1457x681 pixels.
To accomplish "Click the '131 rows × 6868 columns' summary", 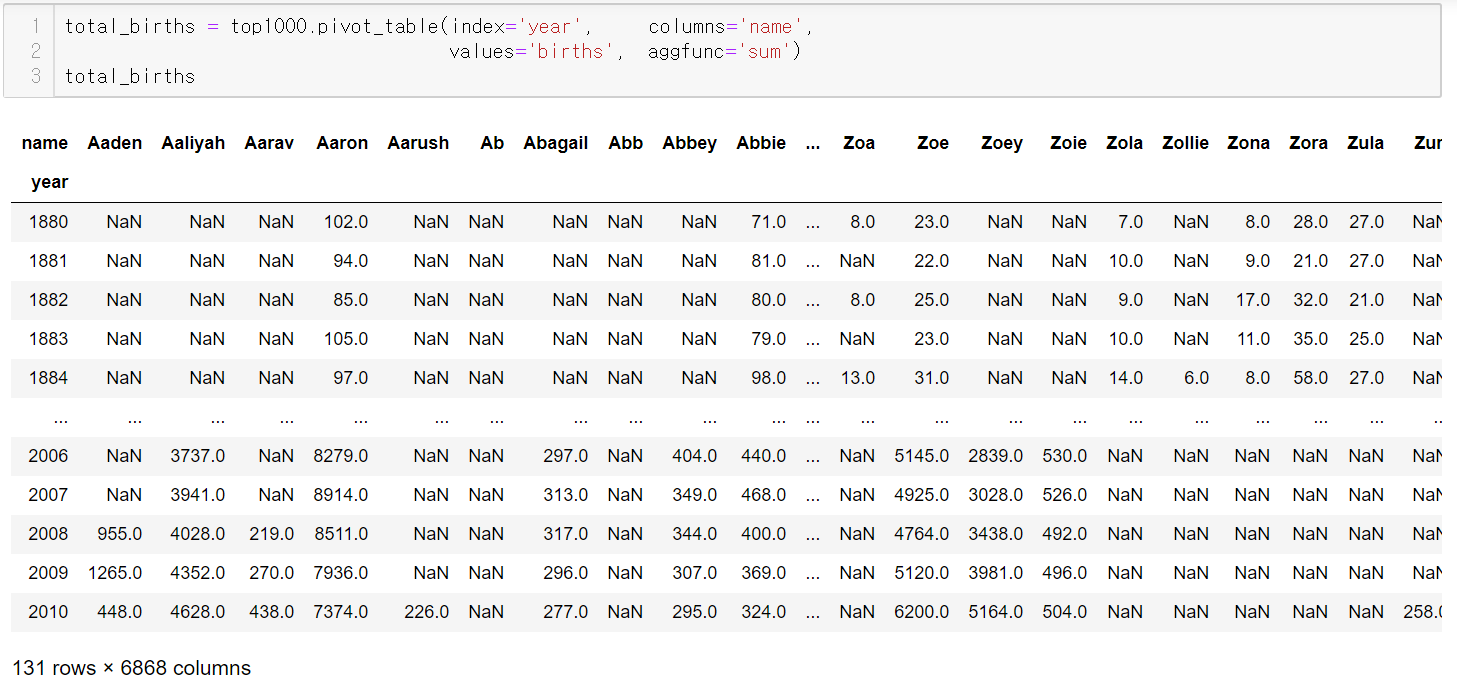I will 132,668.
